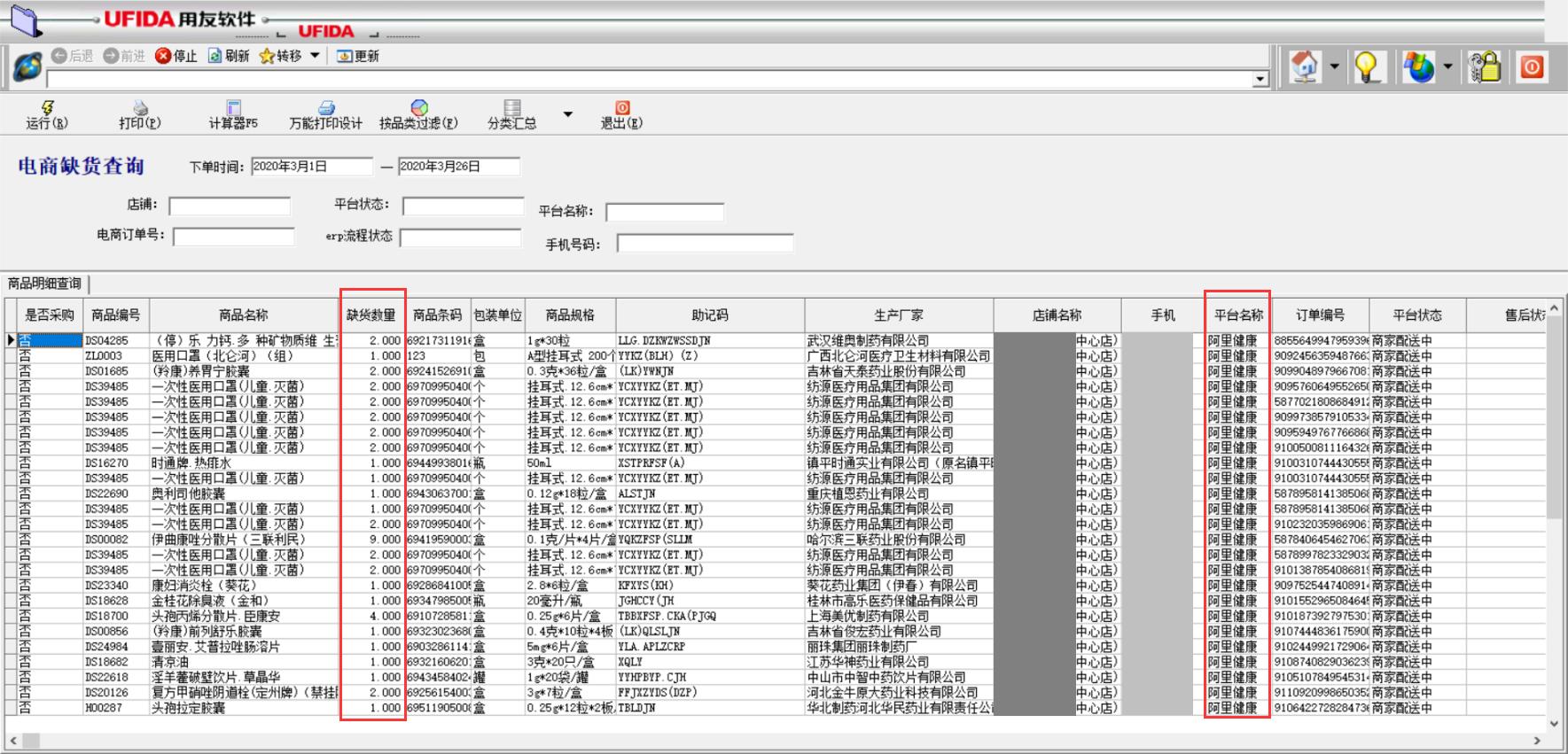
Task: Click product name 时通牌.热痱水
Action: 191,463
